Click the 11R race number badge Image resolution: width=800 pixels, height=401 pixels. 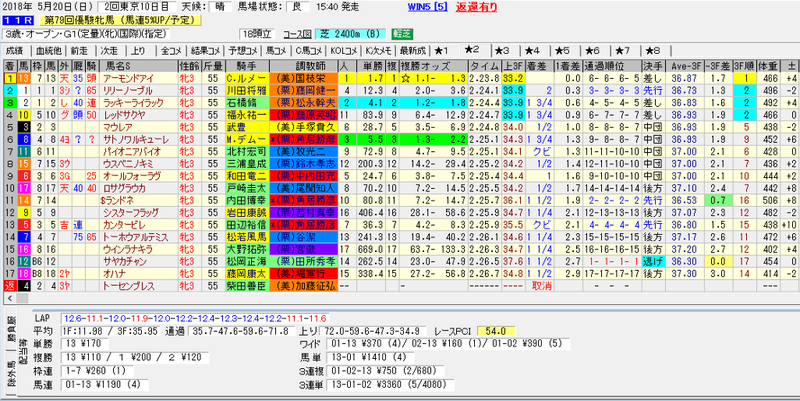tap(19, 21)
